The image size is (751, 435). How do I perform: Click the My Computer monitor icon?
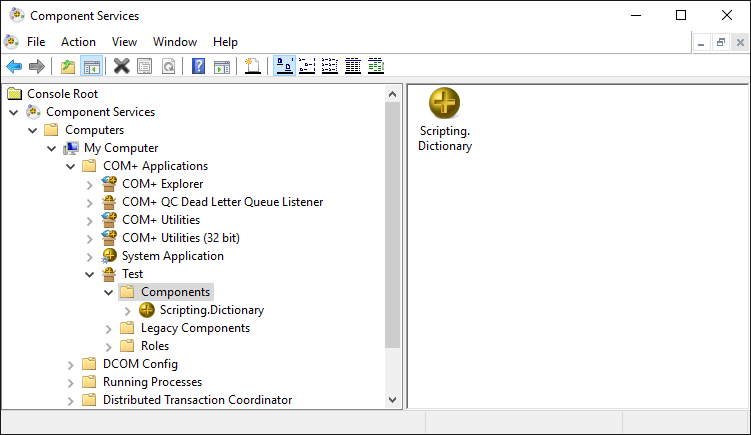[70, 148]
